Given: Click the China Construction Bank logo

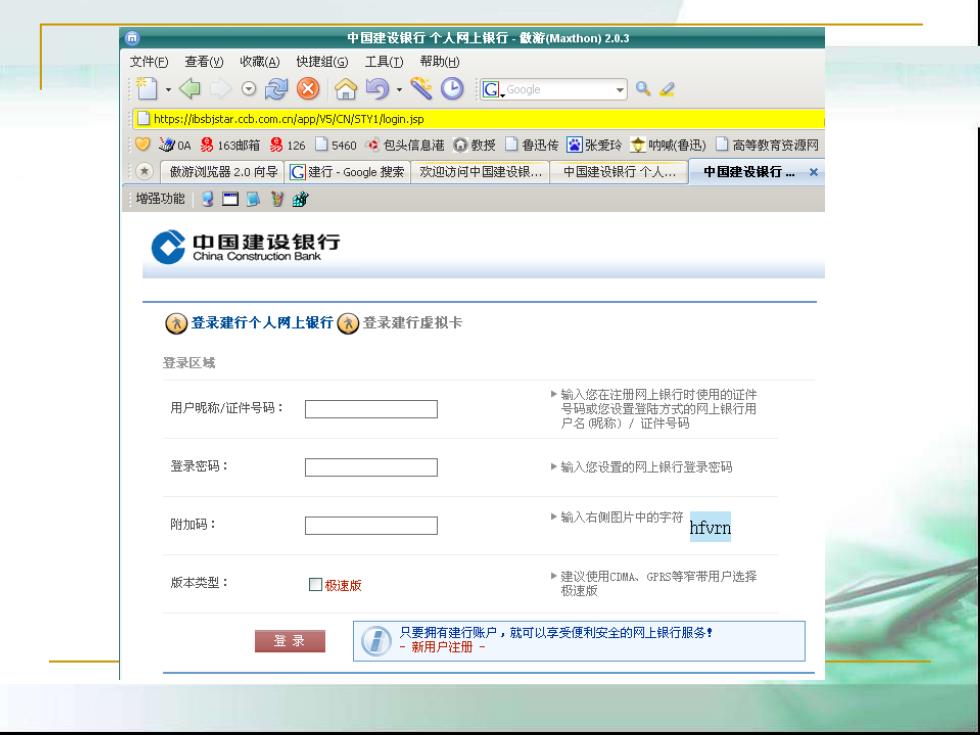Looking at the screenshot, I should (x=246, y=247).
